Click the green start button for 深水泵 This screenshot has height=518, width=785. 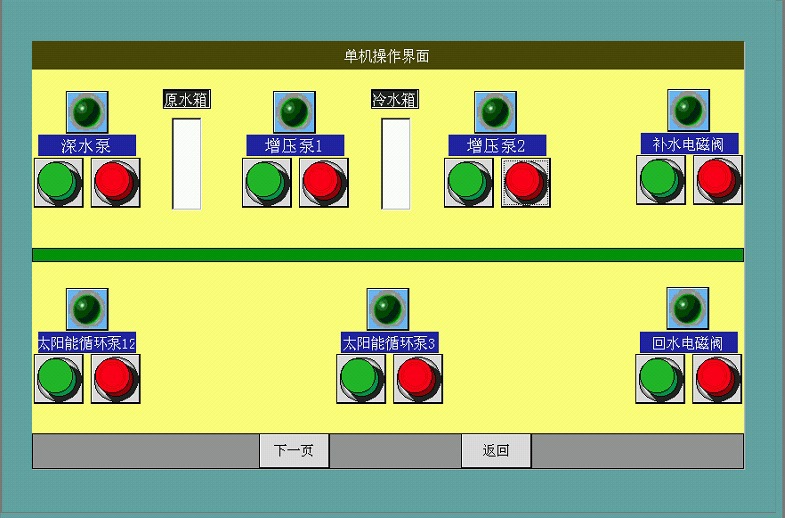59,183
